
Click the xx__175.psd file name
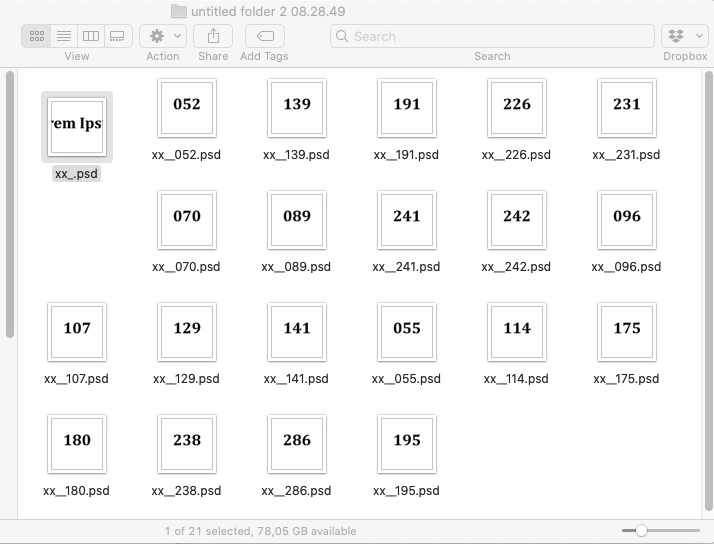[x=626, y=379]
